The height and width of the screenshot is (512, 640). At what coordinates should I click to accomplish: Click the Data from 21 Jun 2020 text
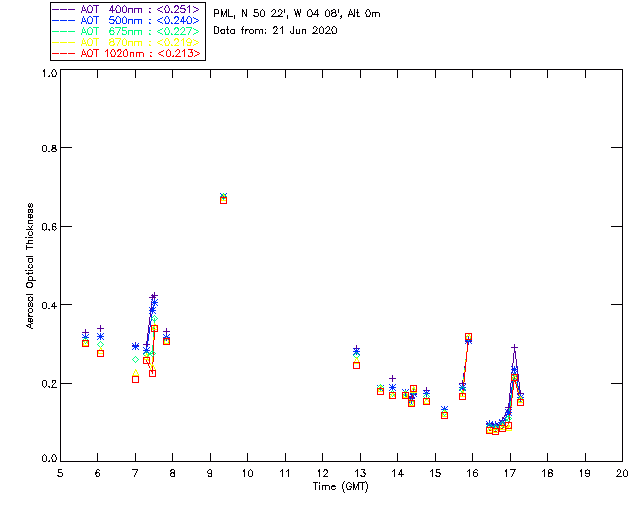coord(275,30)
